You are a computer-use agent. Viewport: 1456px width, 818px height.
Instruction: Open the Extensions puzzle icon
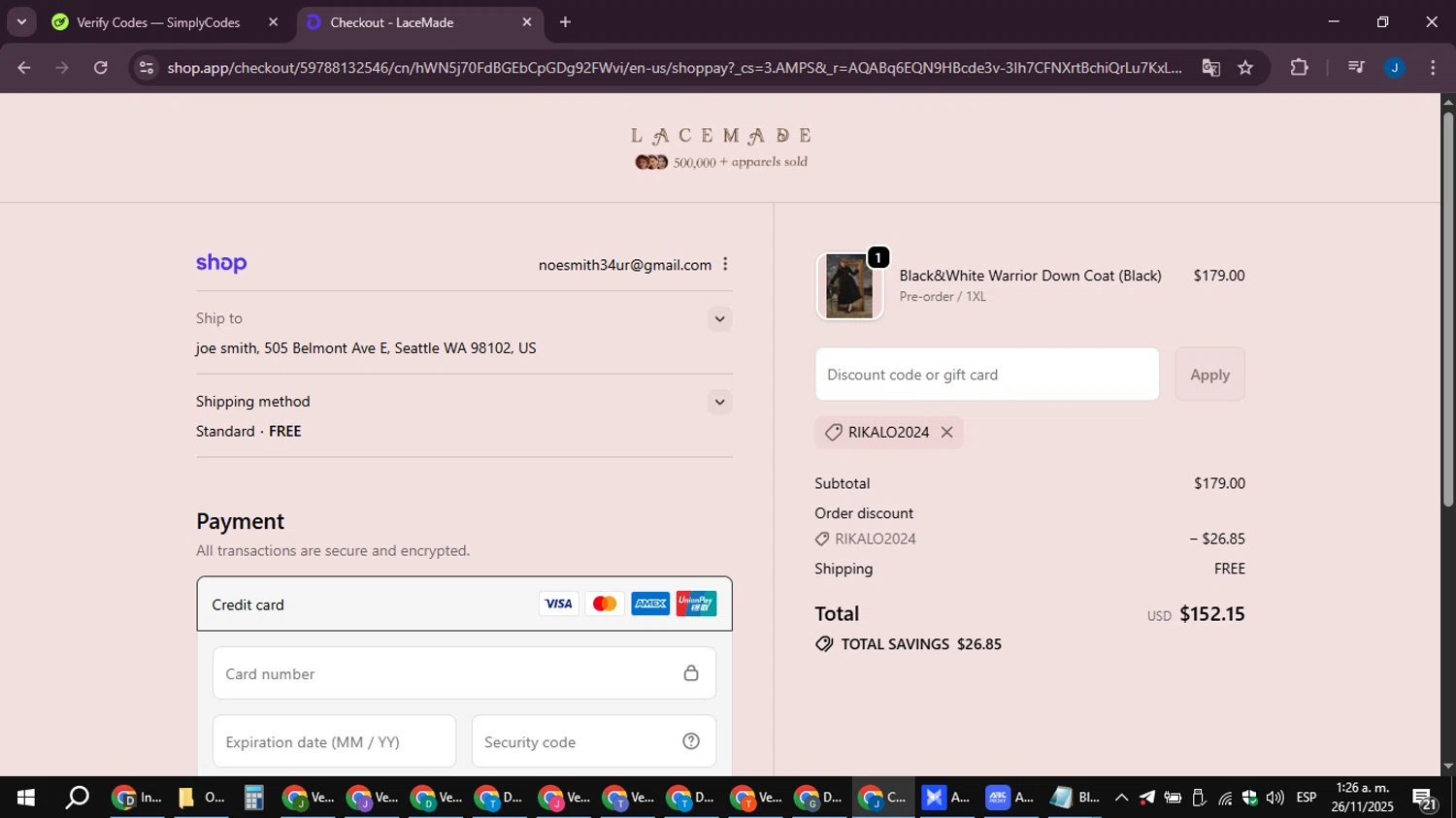coord(1299,68)
